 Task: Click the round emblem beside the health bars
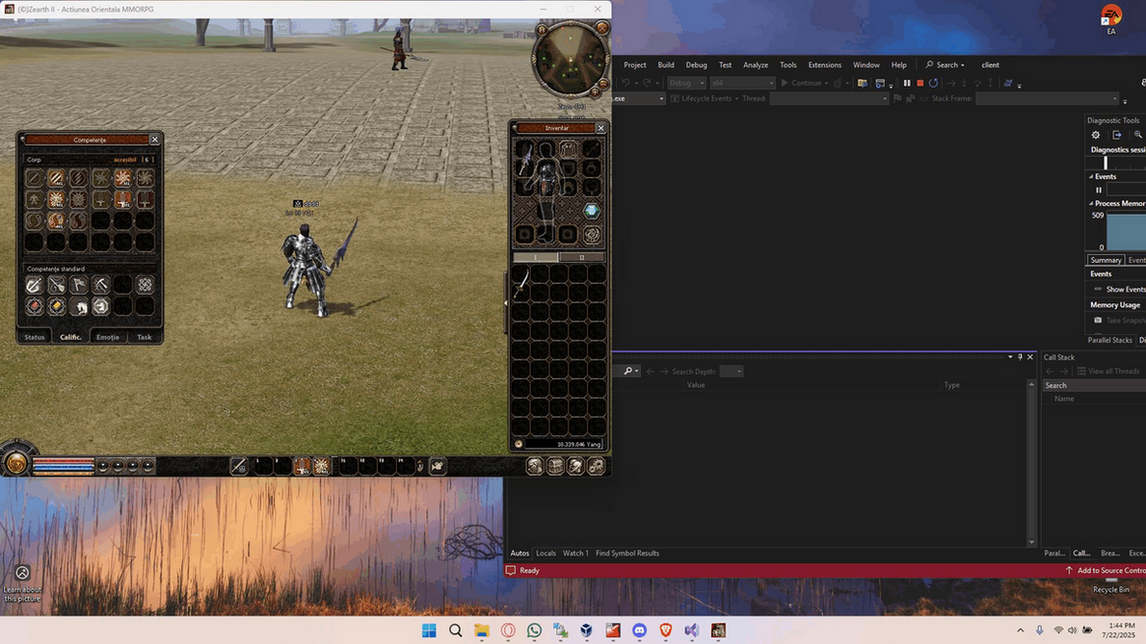(x=16, y=462)
